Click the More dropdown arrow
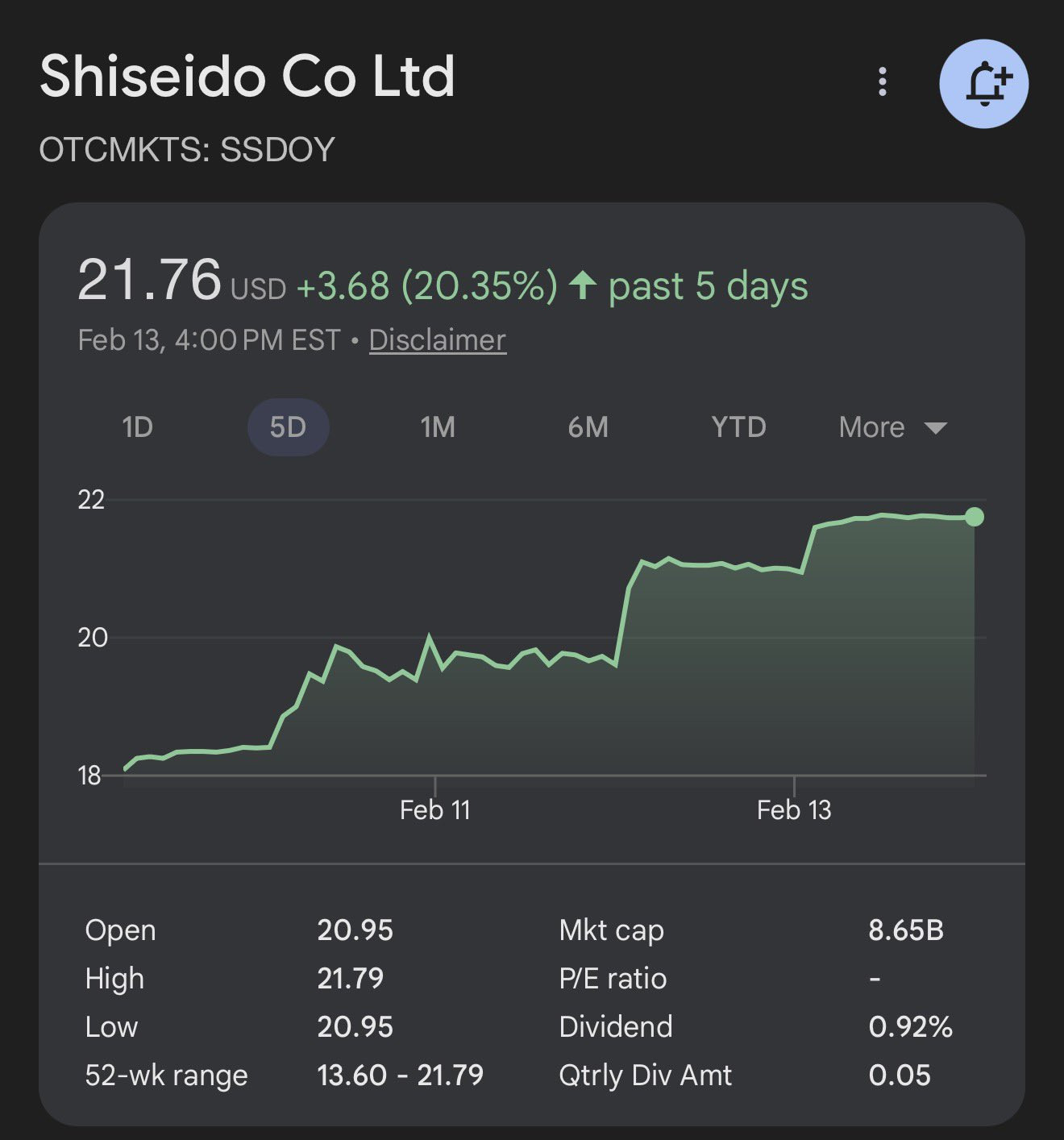The width and height of the screenshot is (1064, 1140). [935, 427]
